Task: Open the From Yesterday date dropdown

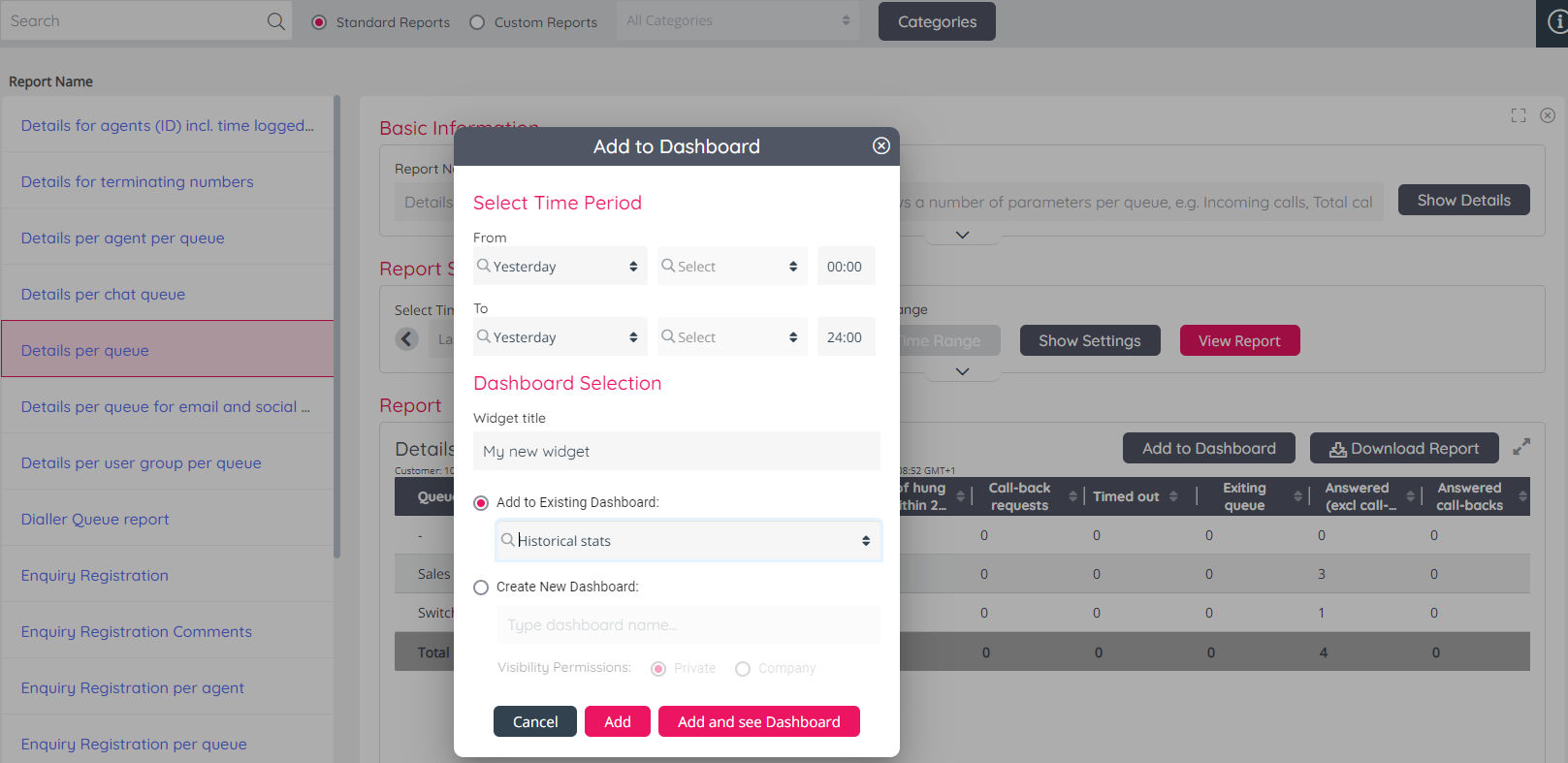Action: click(559, 267)
